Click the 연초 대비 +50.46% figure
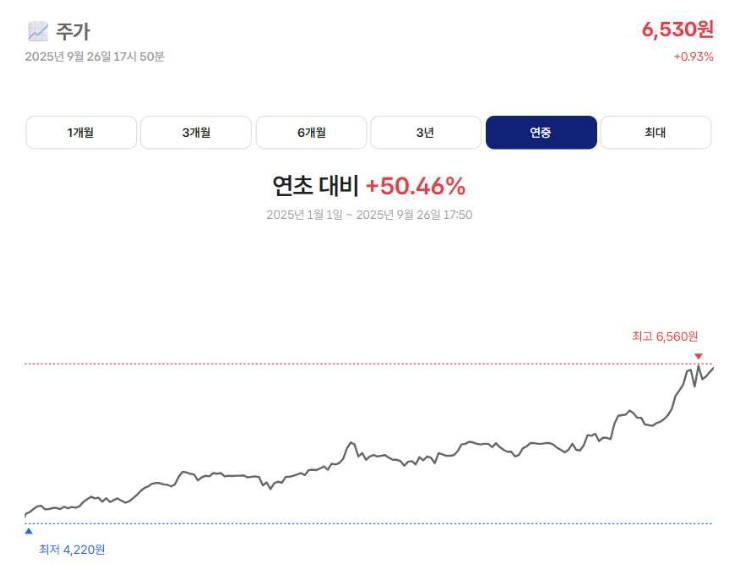Viewport: 742px width, 565px height. click(369, 186)
